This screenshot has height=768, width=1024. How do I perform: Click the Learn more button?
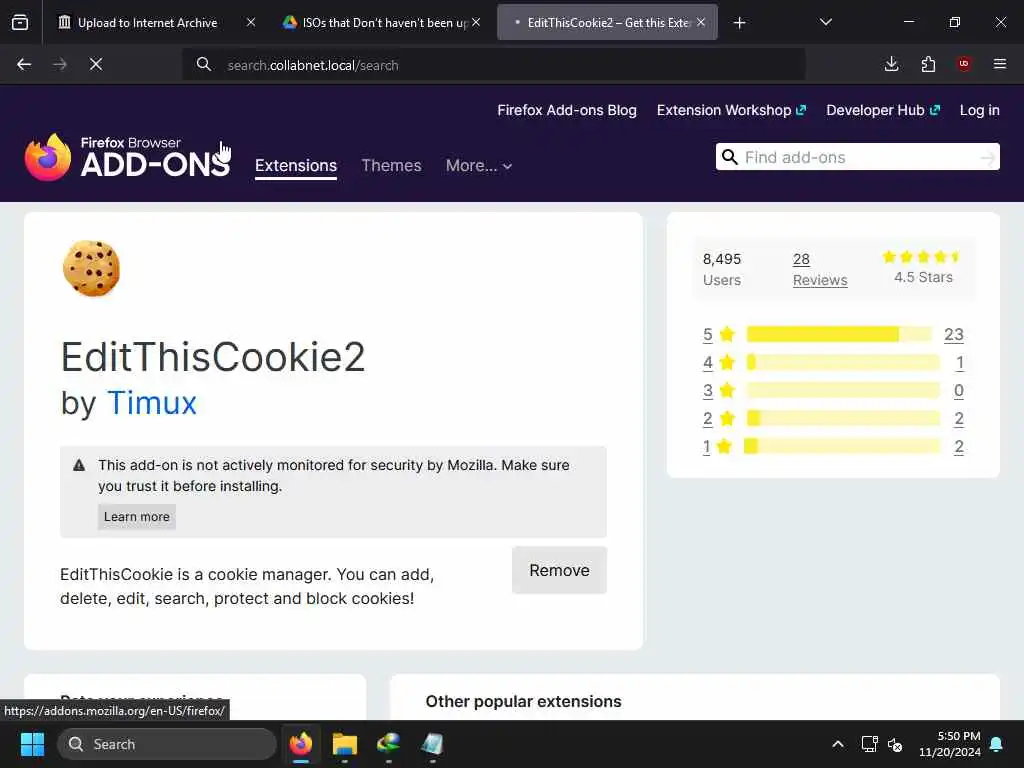(136, 517)
